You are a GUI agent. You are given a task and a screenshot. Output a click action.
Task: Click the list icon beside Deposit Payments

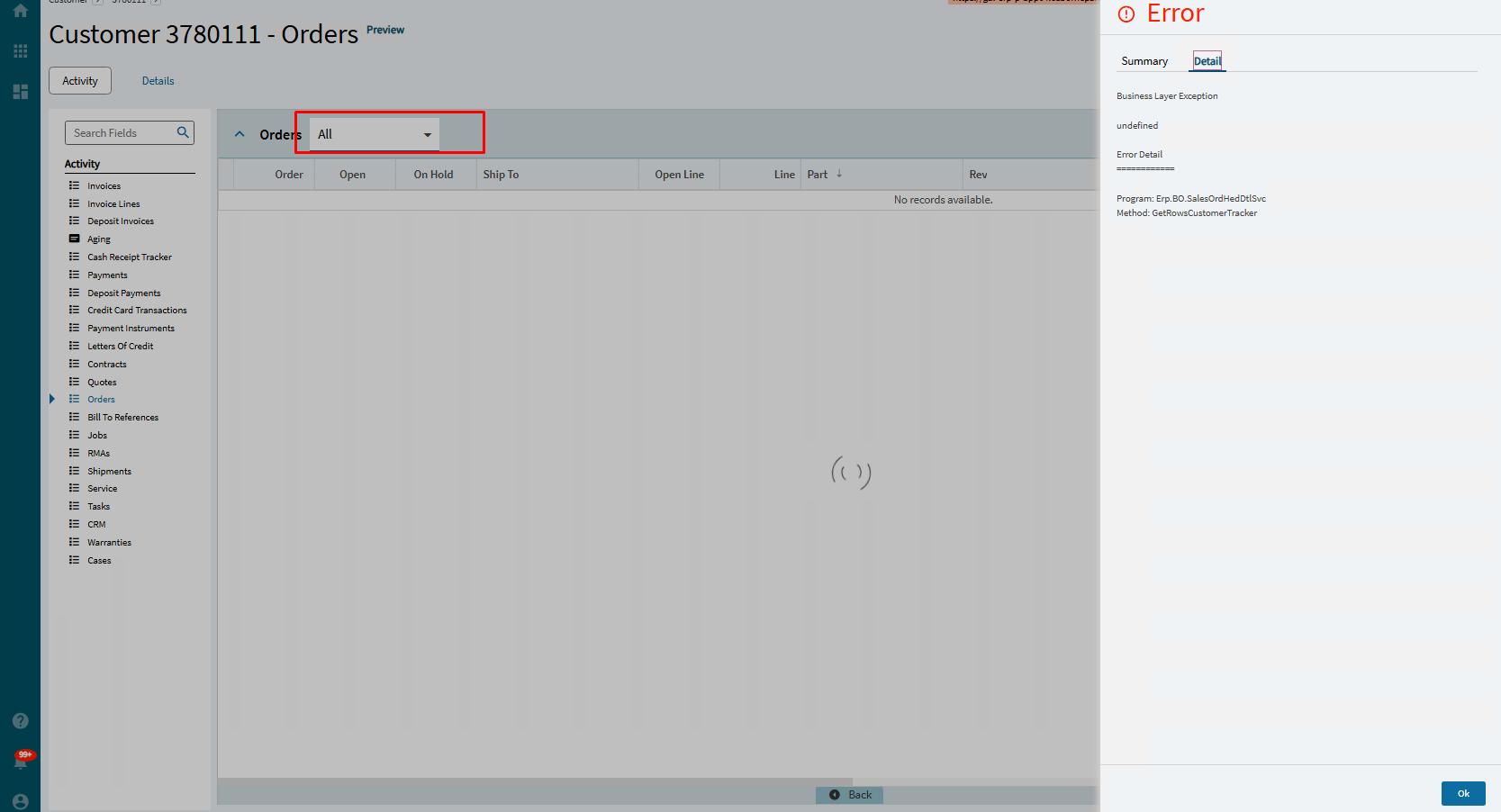(x=75, y=293)
